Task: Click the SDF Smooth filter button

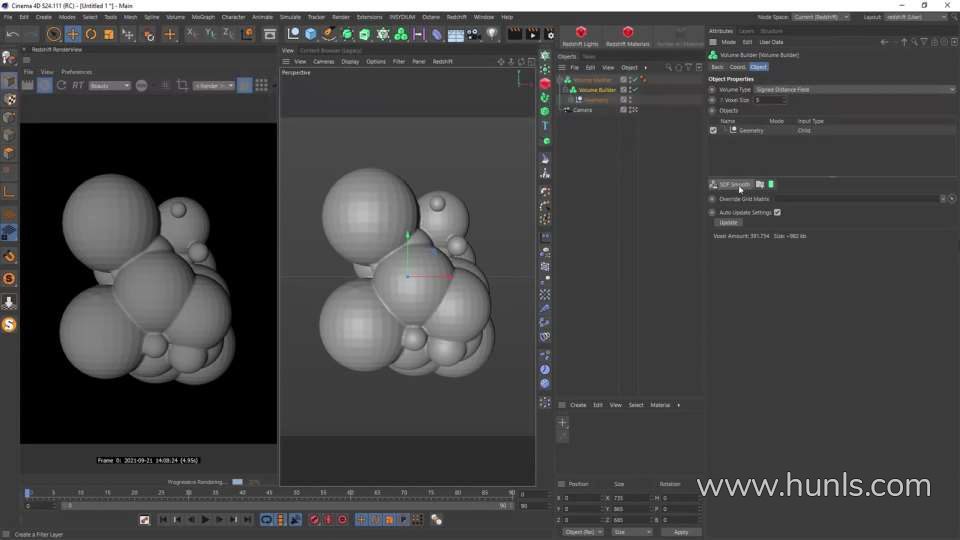Action: pyautogui.click(x=730, y=184)
